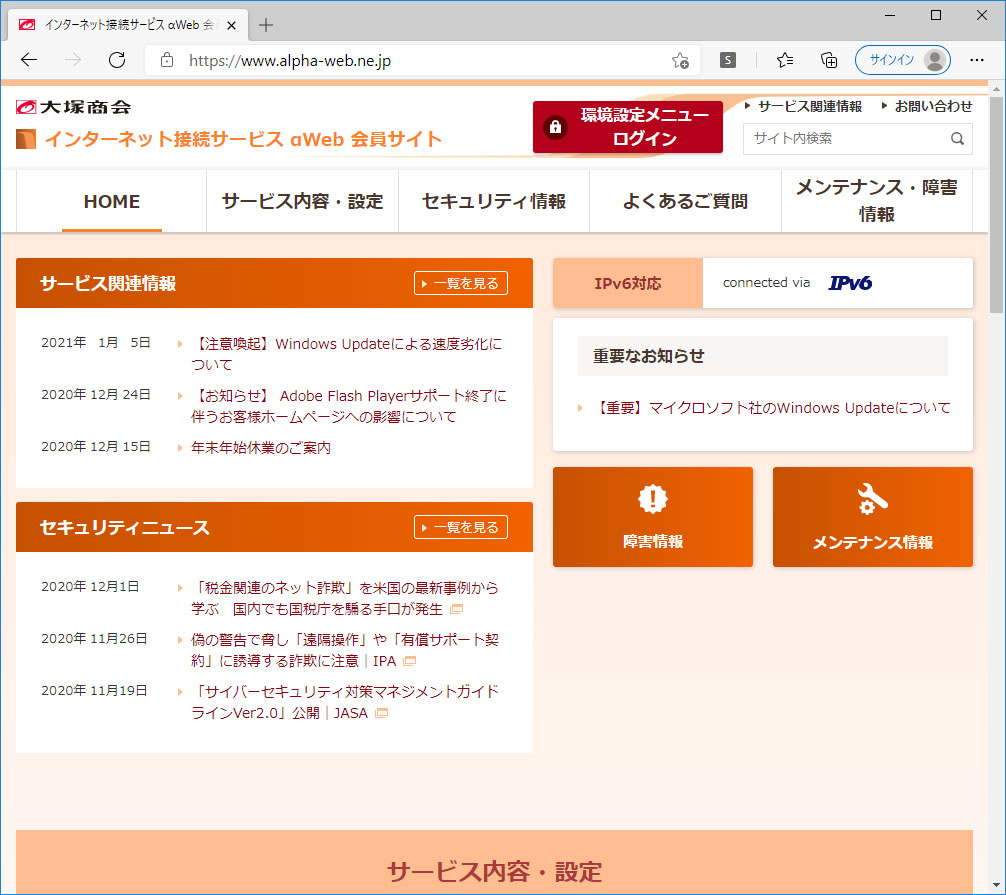
Task: Click the search magnifier icon in site search
Action: [957, 139]
